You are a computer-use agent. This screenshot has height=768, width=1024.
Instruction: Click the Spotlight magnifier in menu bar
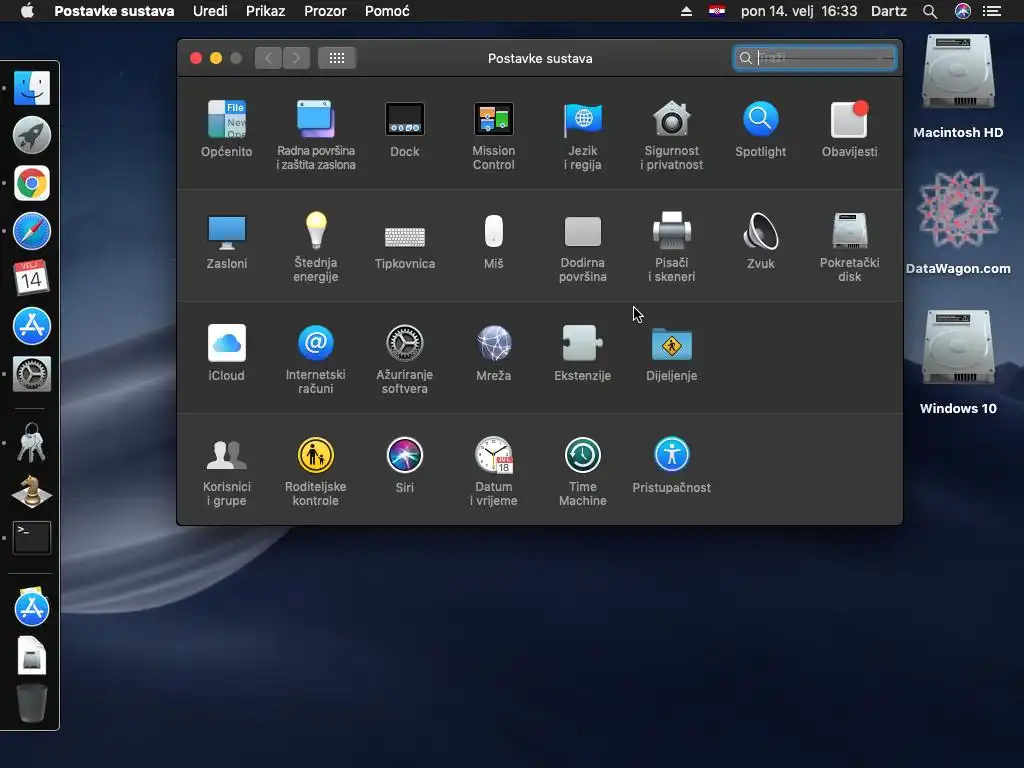(930, 11)
